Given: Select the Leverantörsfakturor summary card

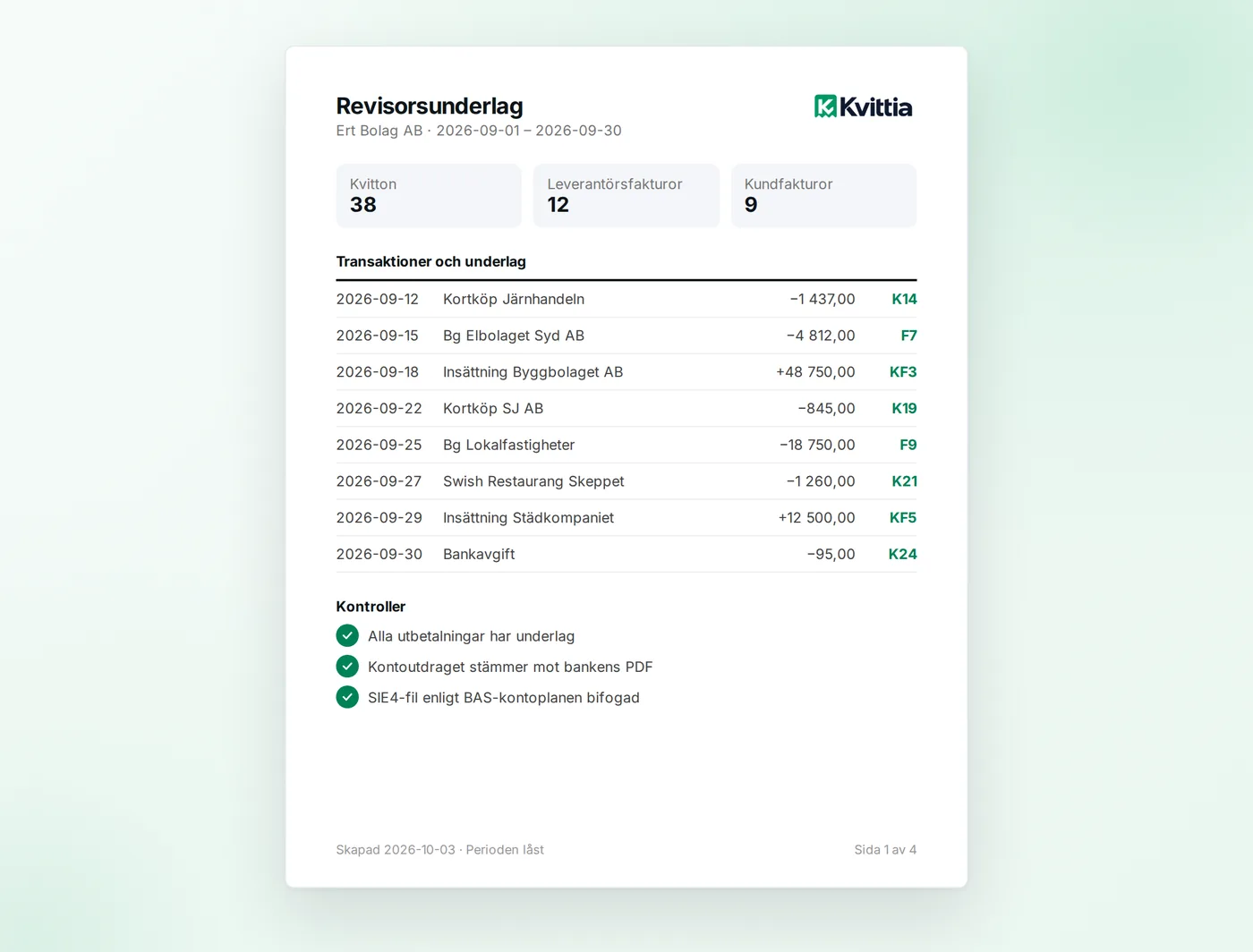Looking at the screenshot, I should [626, 195].
